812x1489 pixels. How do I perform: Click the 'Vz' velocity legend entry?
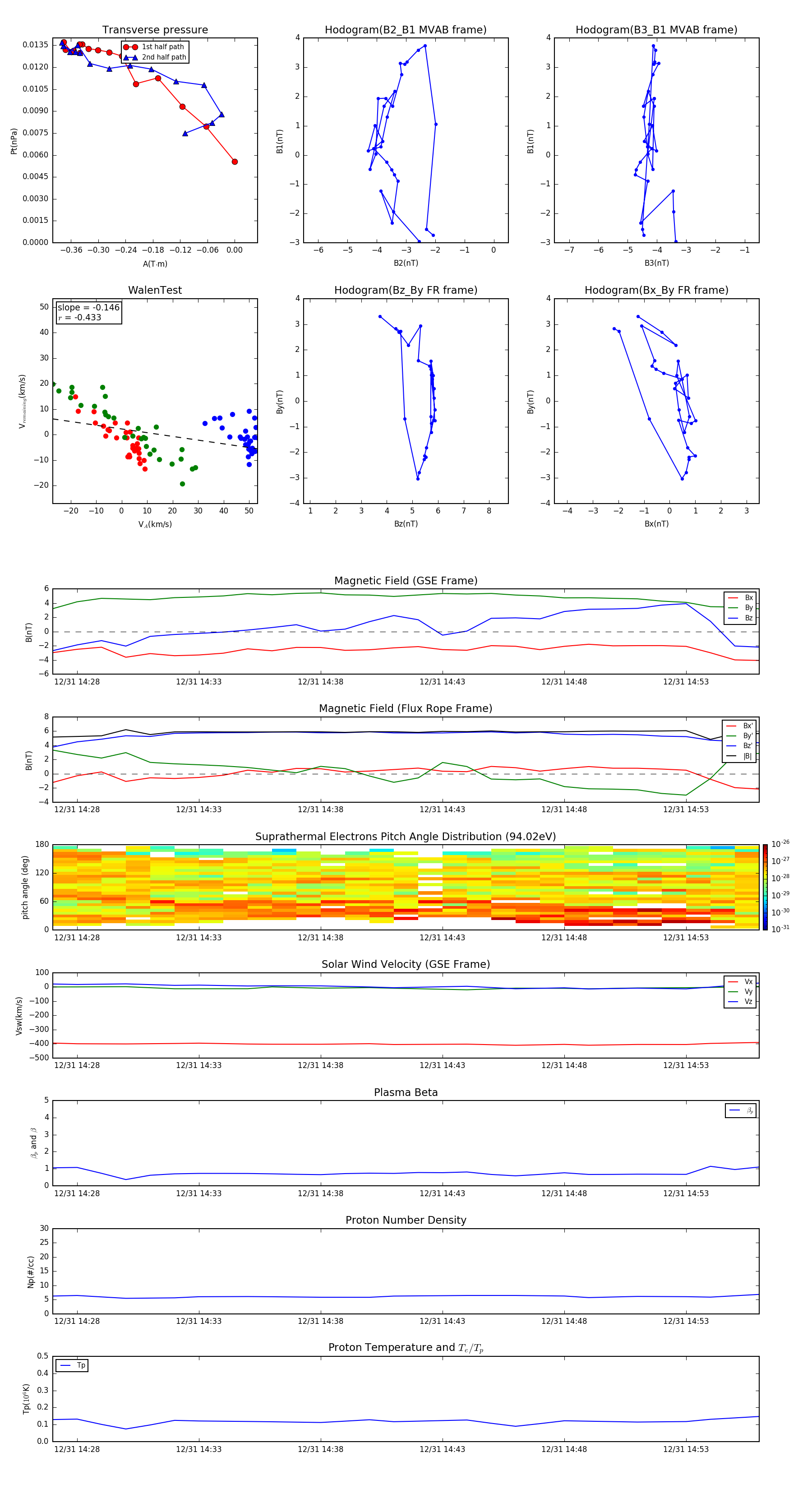pos(748,1002)
